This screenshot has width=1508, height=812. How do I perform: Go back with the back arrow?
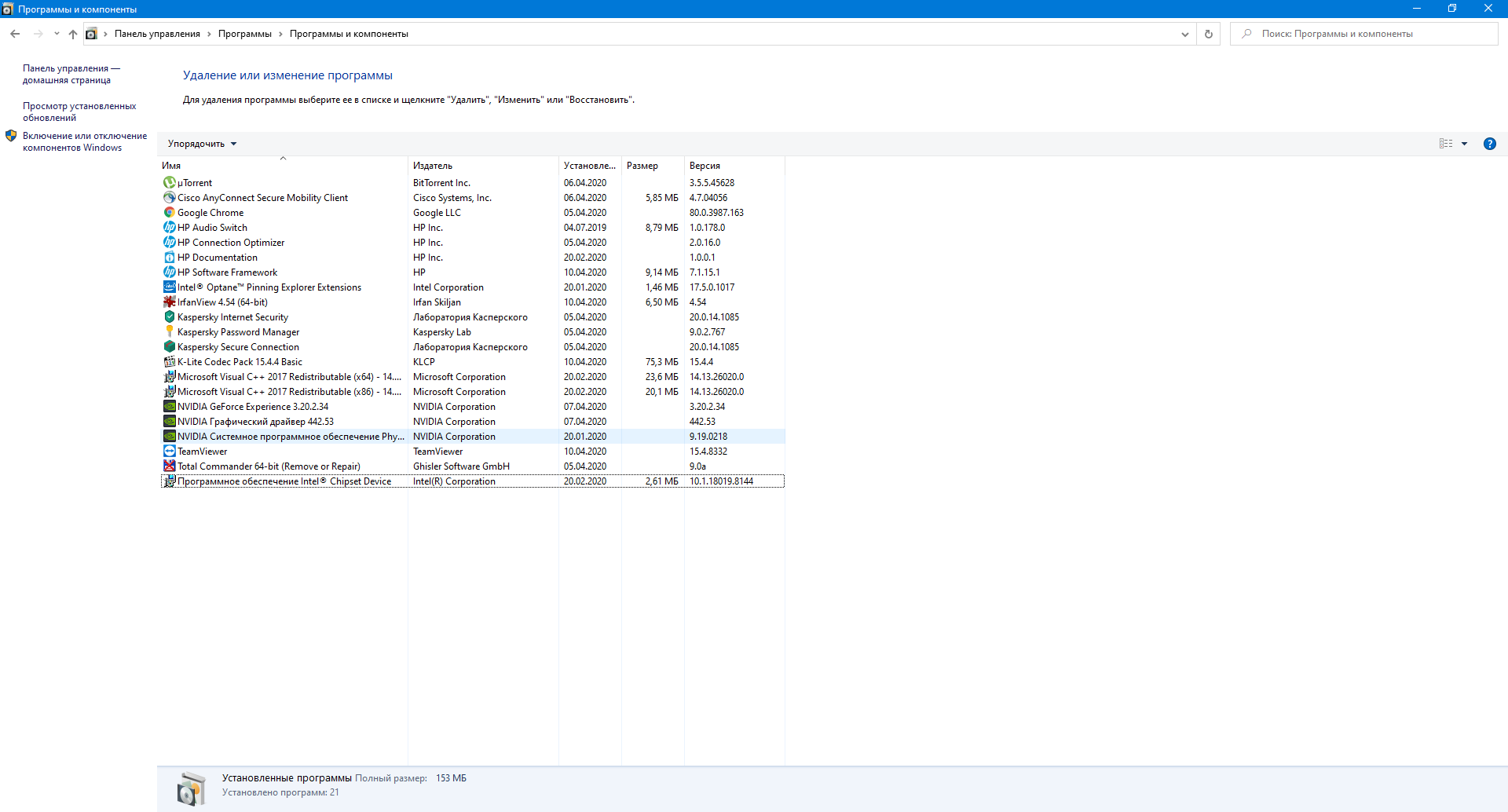pos(15,34)
